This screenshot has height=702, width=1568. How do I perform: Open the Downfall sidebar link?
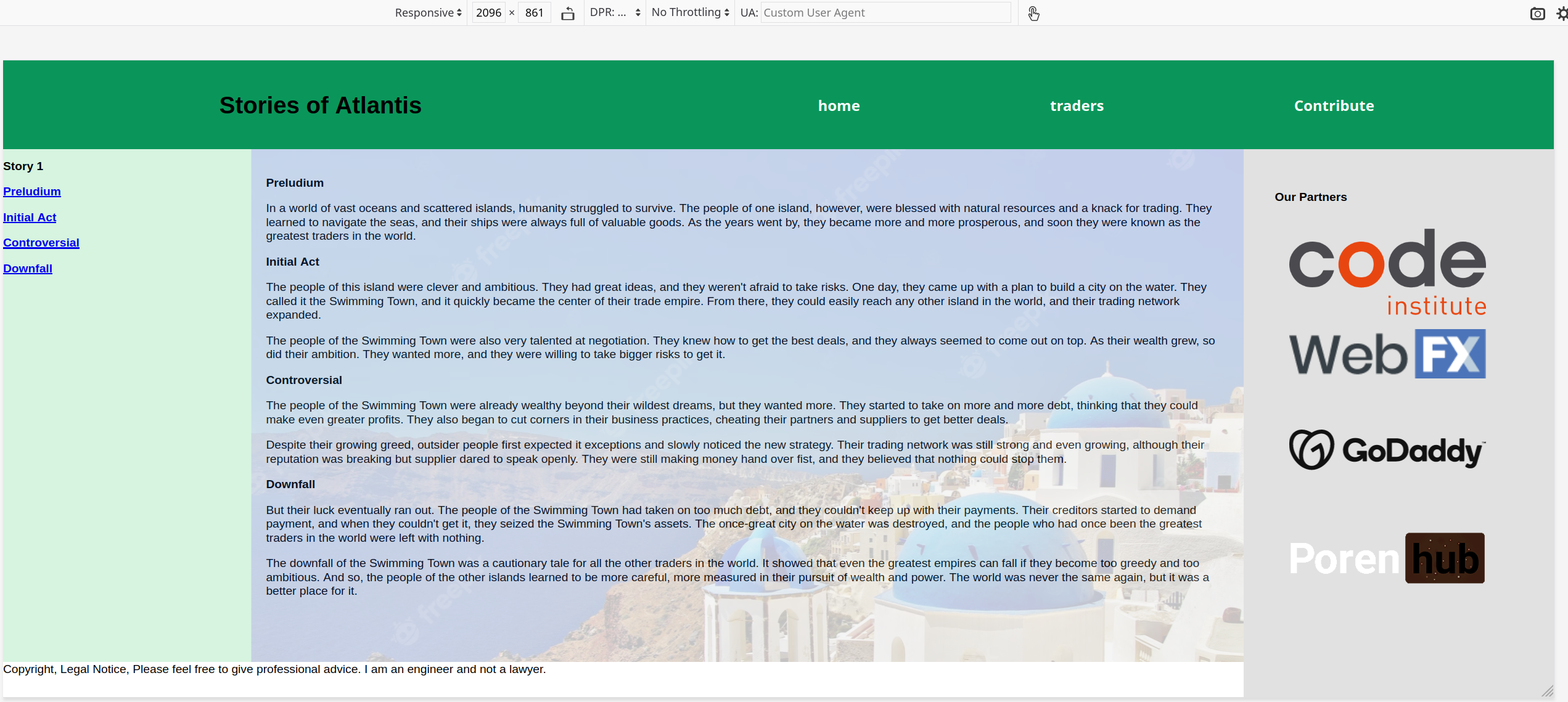[x=27, y=269]
